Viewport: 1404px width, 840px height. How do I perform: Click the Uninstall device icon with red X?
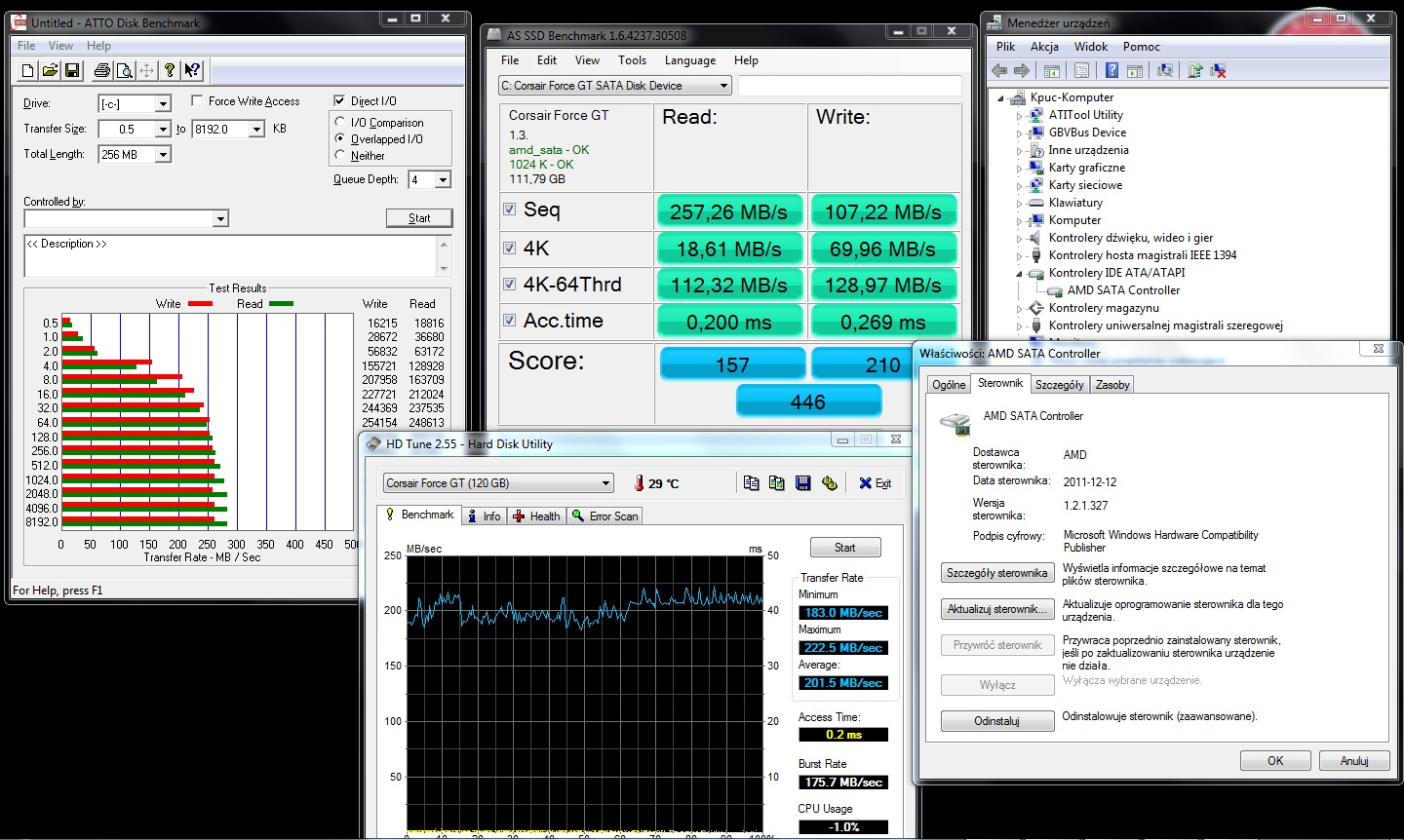pyautogui.click(x=1218, y=70)
